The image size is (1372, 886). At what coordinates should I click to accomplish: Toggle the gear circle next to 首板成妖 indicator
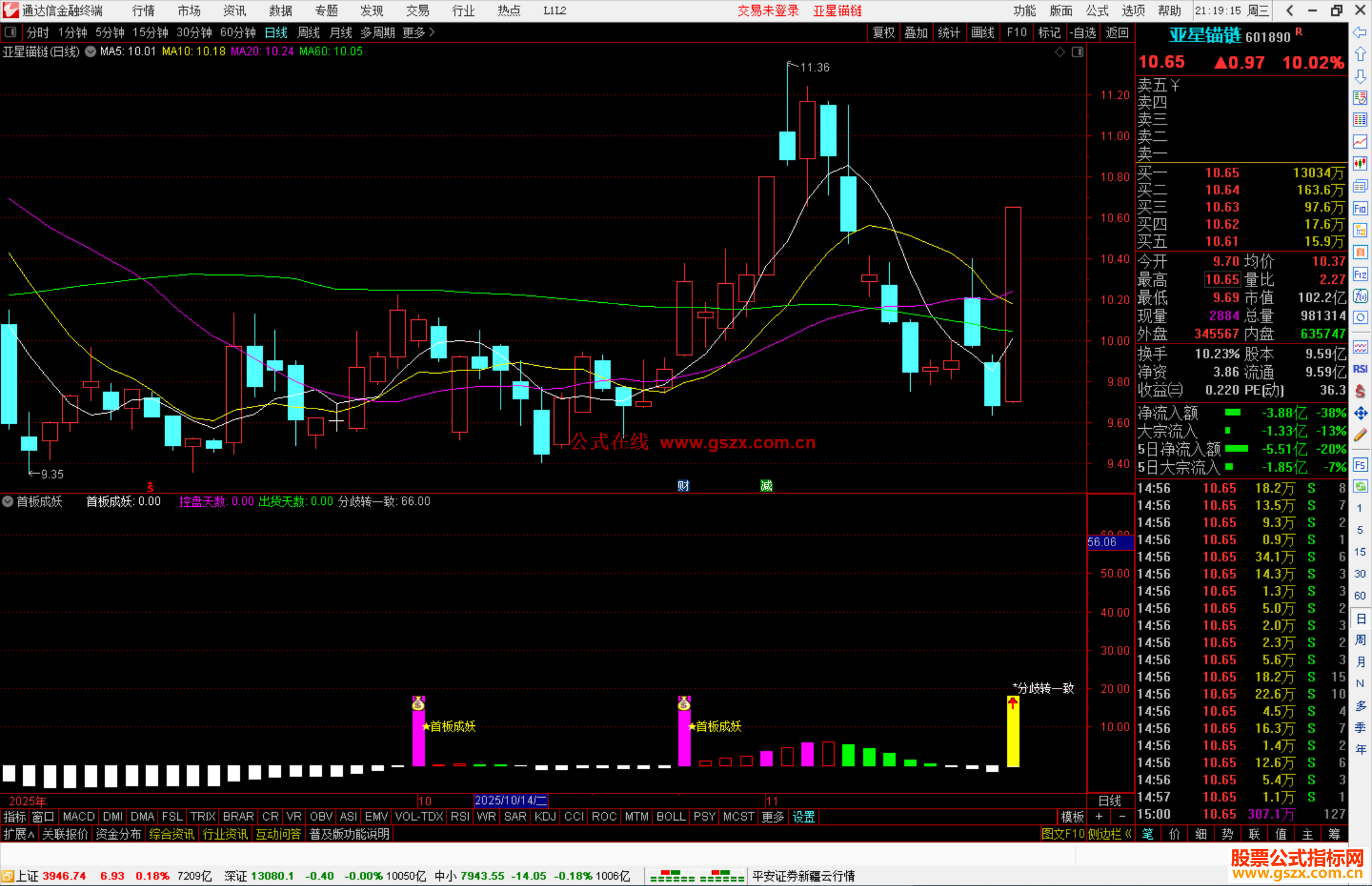tap(8, 501)
